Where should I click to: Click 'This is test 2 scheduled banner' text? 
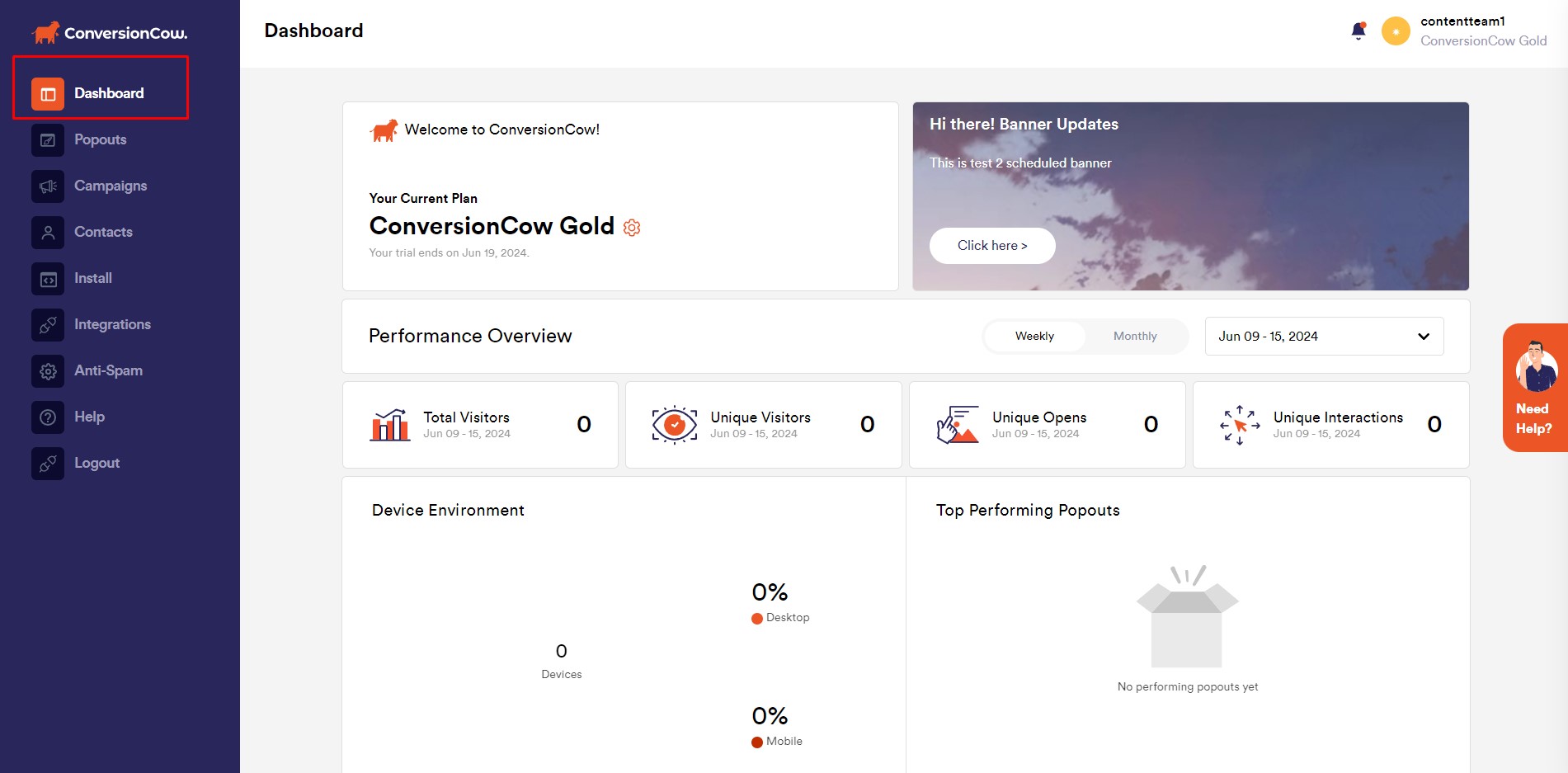point(1020,163)
